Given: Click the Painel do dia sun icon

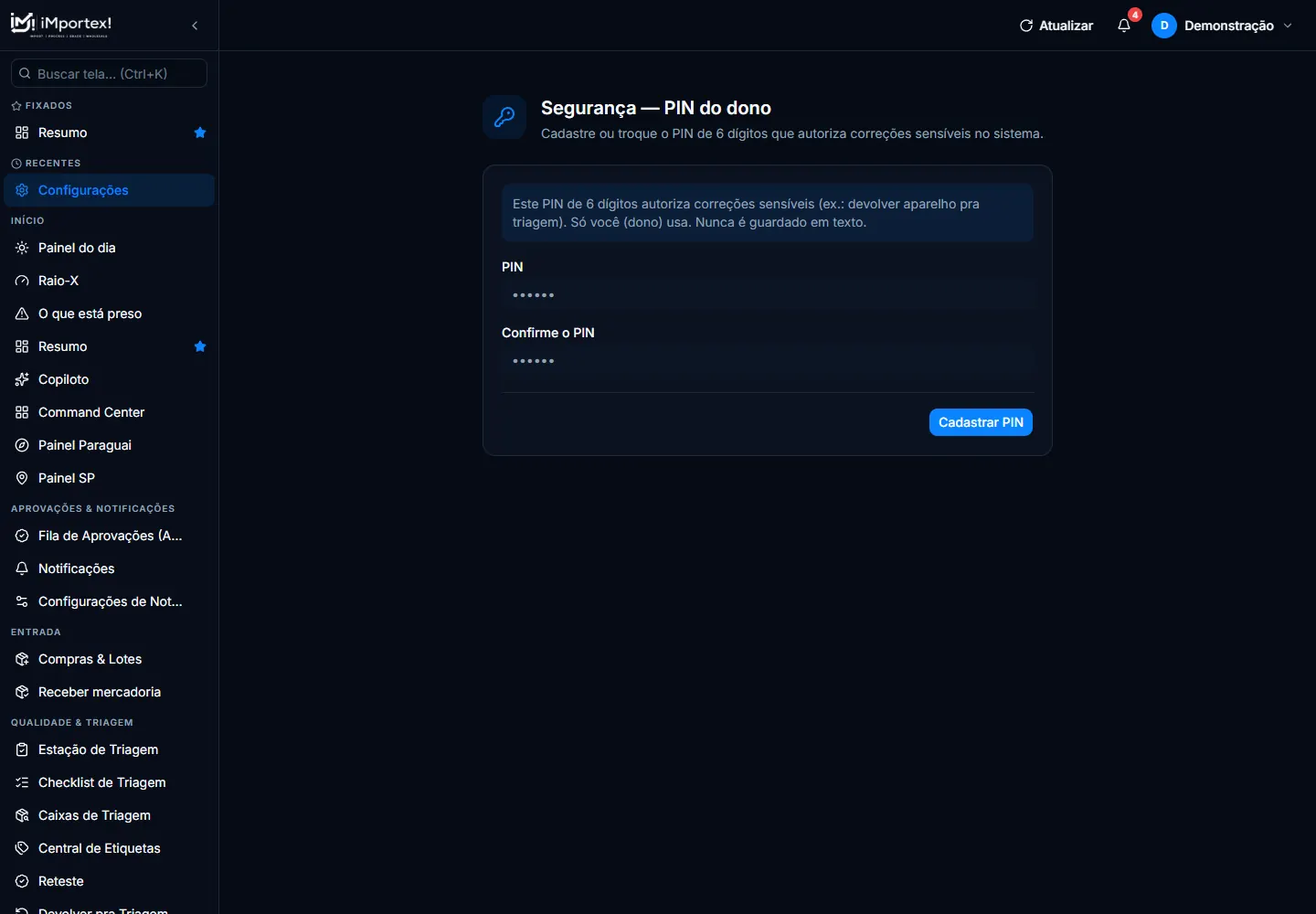Looking at the screenshot, I should (x=22, y=248).
